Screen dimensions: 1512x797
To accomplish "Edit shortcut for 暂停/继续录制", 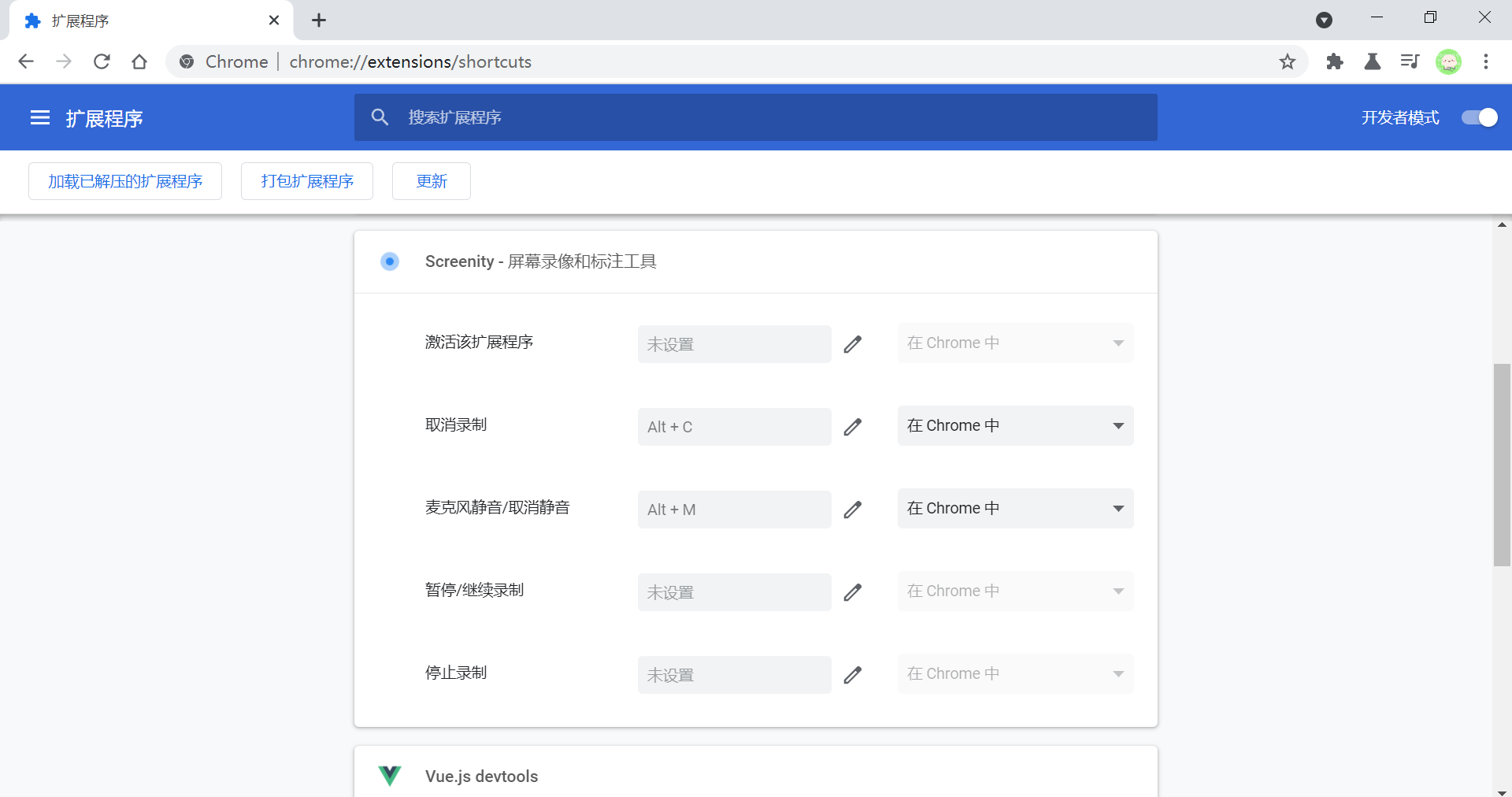I will coord(853,592).
